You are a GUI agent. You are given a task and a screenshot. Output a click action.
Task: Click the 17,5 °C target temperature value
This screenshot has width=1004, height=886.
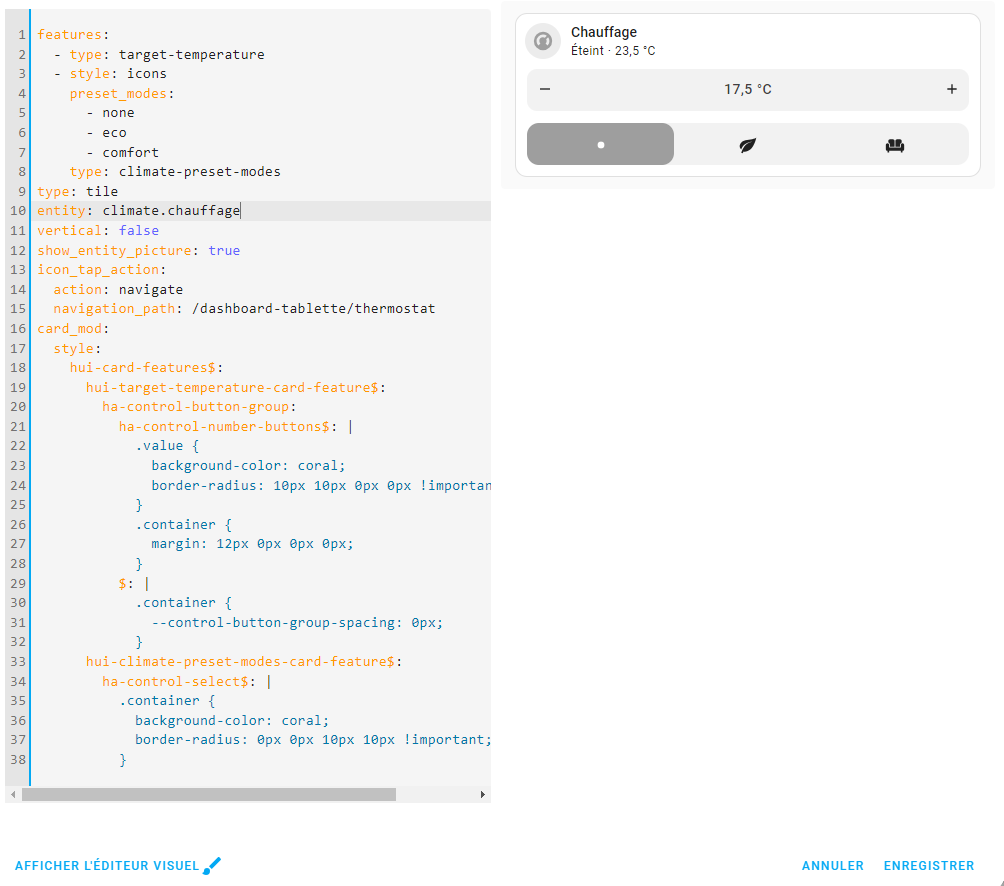(747, 89)
